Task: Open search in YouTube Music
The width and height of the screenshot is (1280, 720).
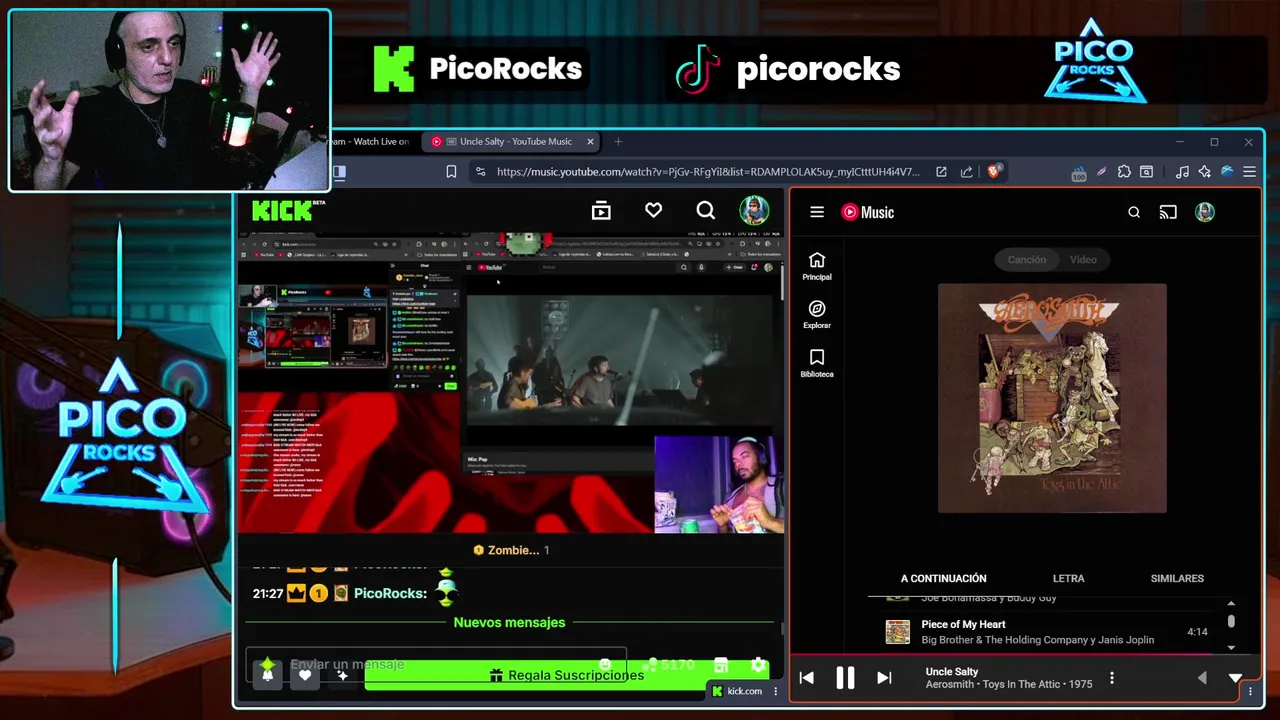Action: pyautogui.click(x=1134, y=212)
